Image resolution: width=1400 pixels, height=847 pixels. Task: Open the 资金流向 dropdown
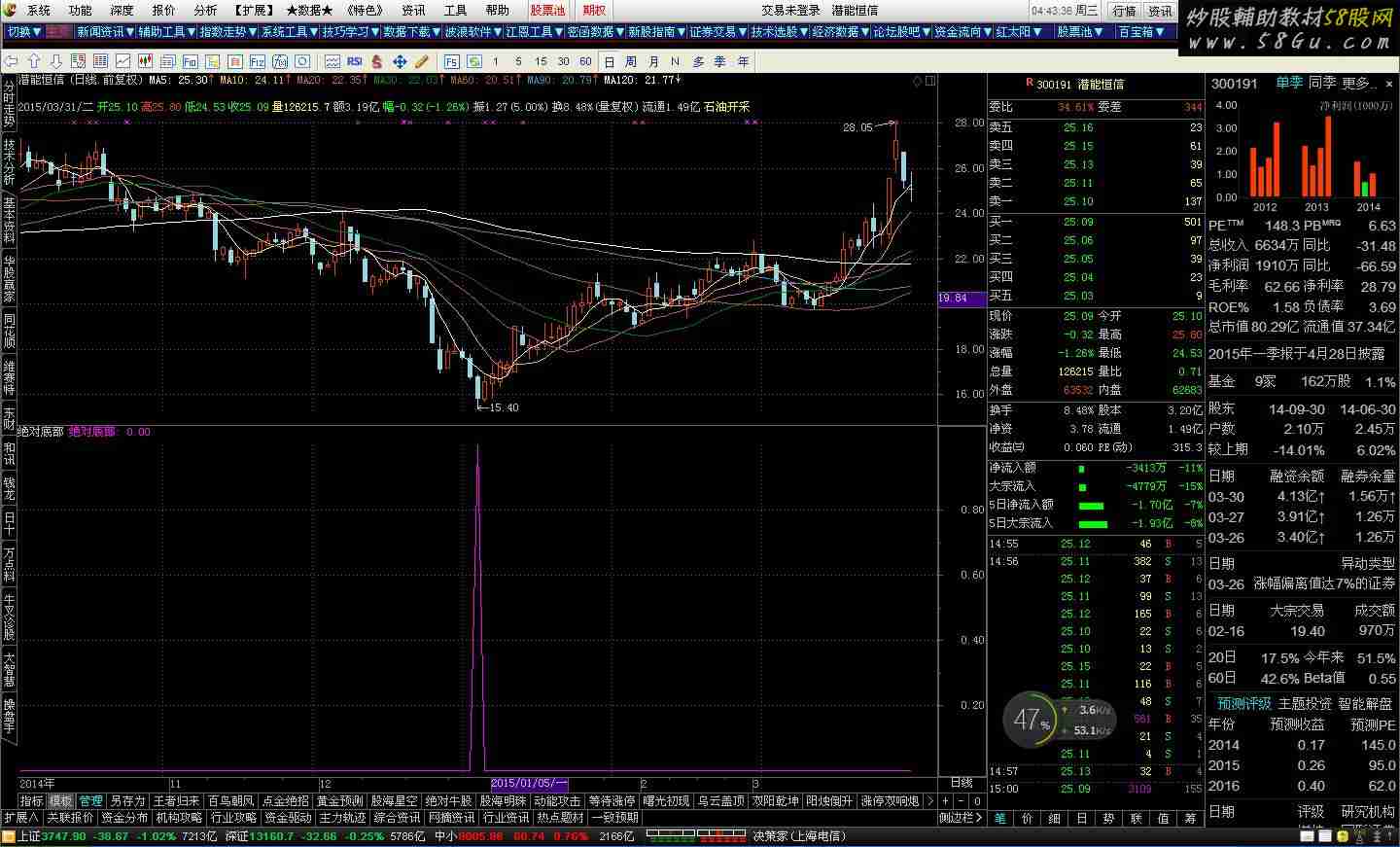coord(962,32)
